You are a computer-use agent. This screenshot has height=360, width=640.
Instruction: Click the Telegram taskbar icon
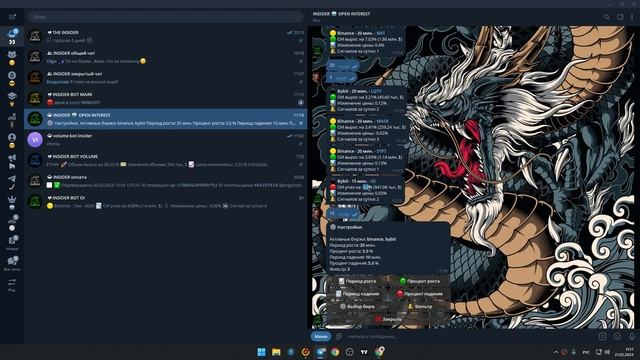[x=320, y=352]
